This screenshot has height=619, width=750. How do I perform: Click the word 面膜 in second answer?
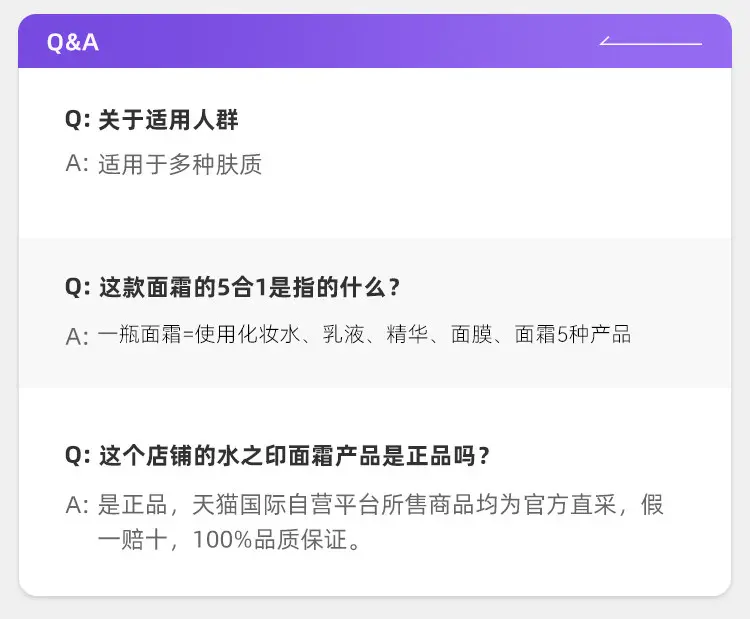tap(472, 334)
